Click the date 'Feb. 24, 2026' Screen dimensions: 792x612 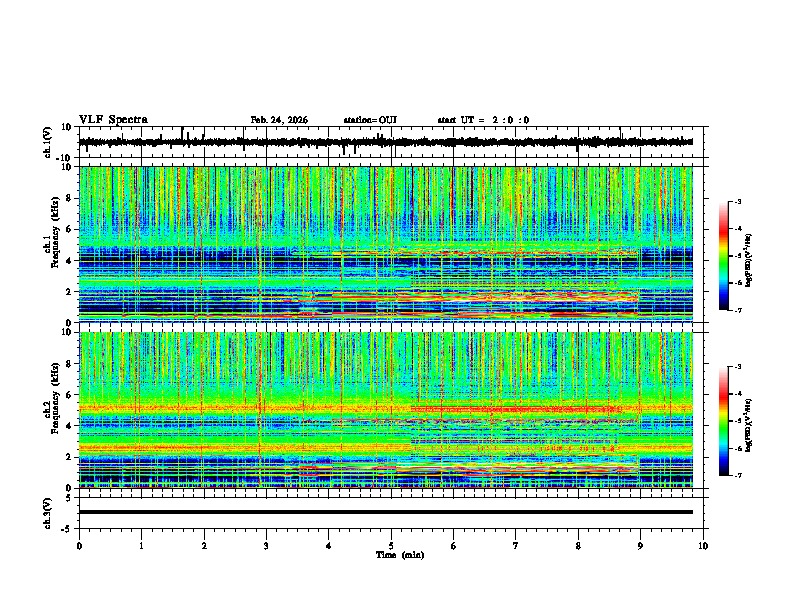(279, 120)
